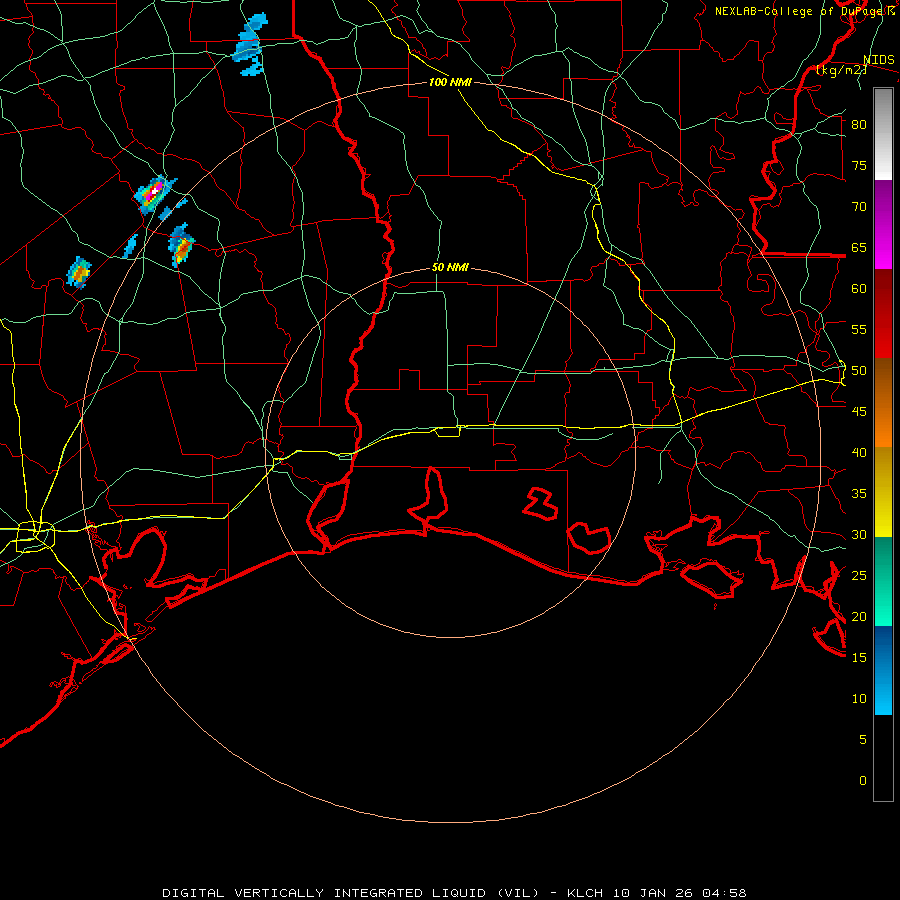Click the light blue segment of the color bar
Viewport: 900px width, 900px height.
(883, 670)
